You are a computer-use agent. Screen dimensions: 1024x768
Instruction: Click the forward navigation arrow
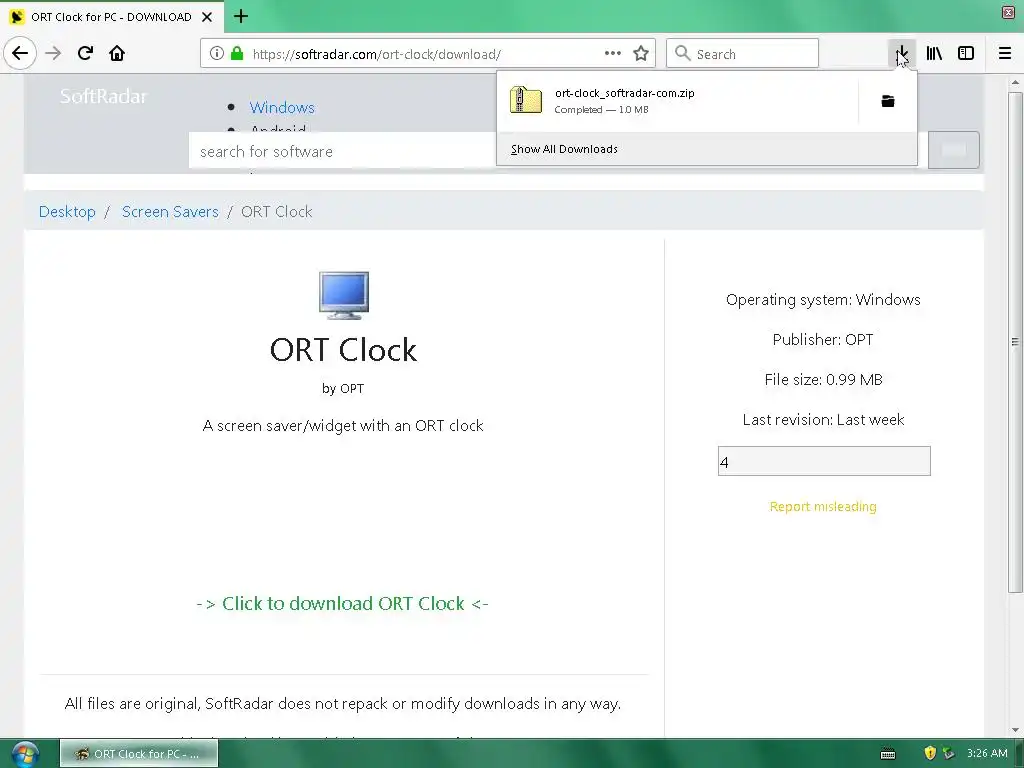(53, 54)
